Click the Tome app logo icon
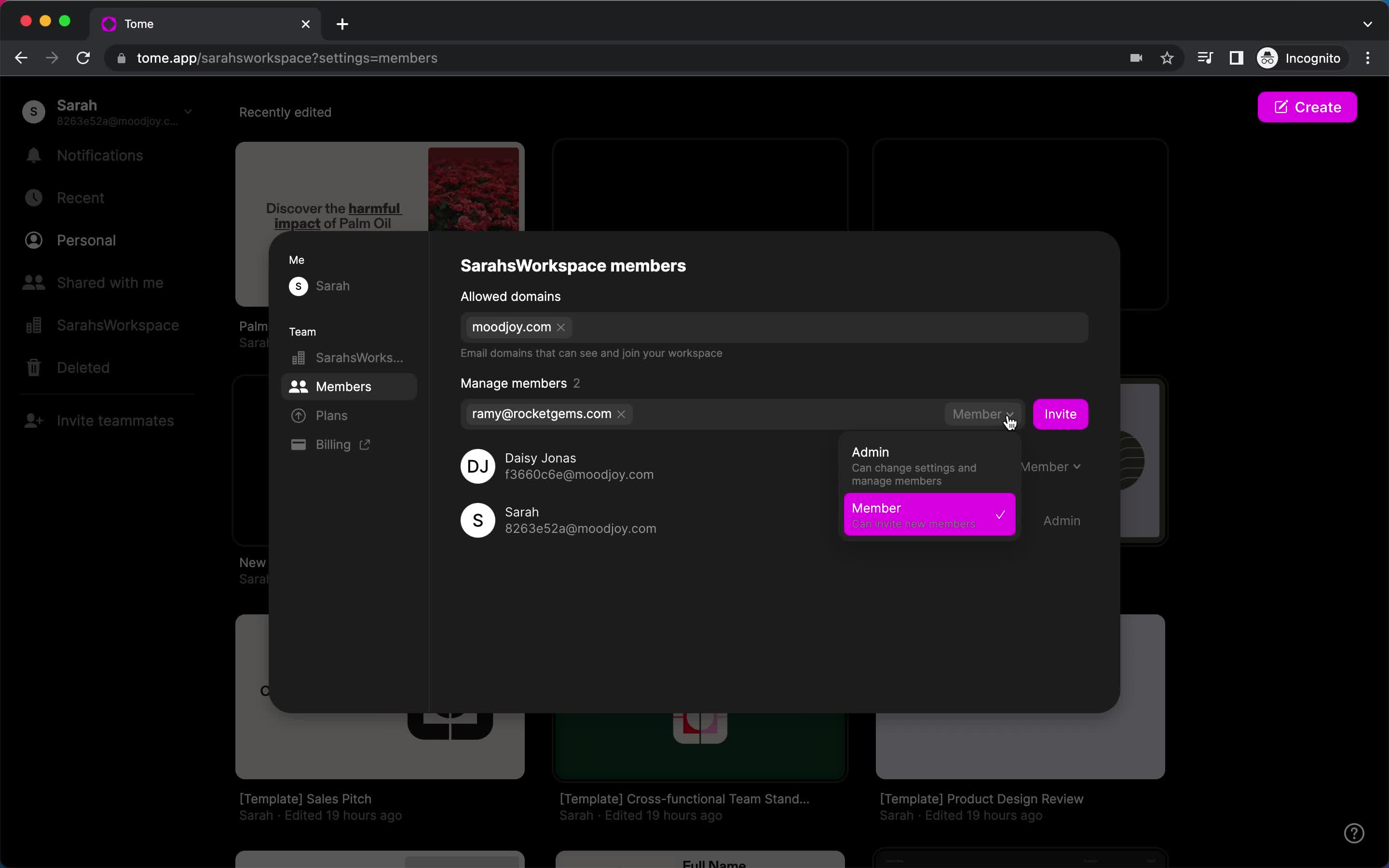 [109, 23]
